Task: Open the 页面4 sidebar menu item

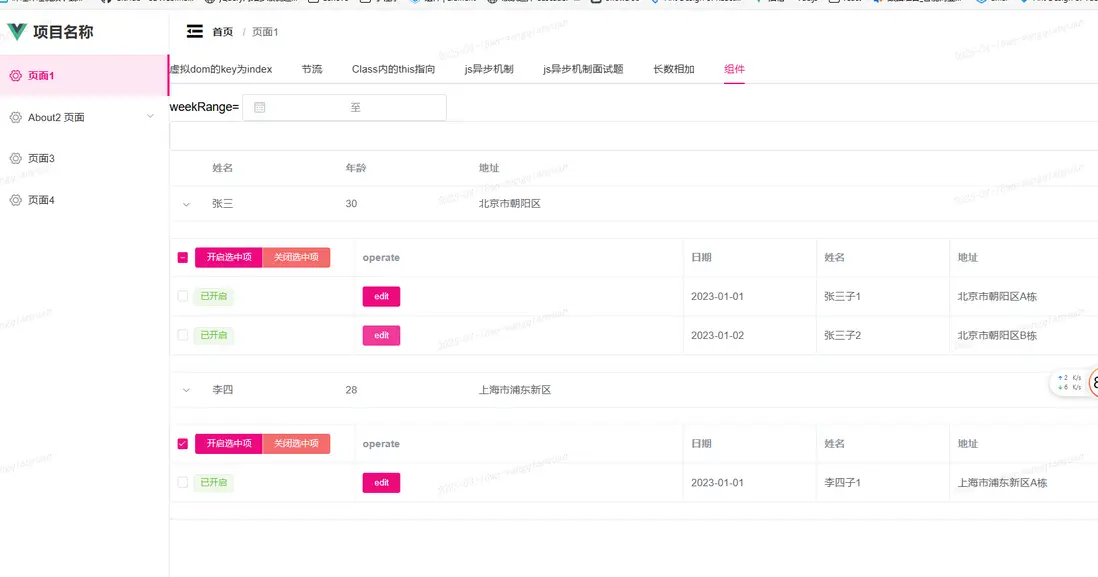Action: tap(84, 200)
